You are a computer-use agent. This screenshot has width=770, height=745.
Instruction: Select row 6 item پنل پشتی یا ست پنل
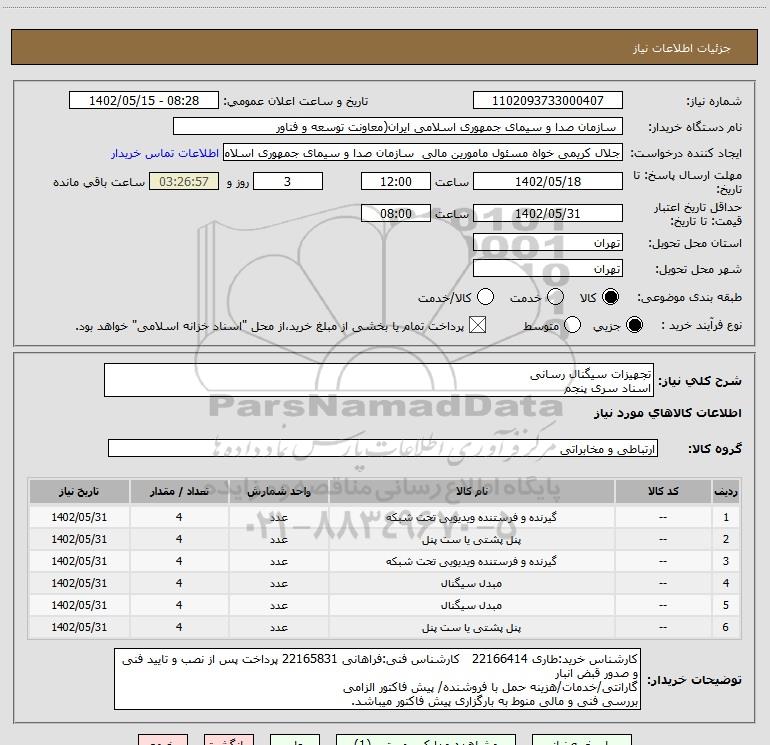point(471,628)
